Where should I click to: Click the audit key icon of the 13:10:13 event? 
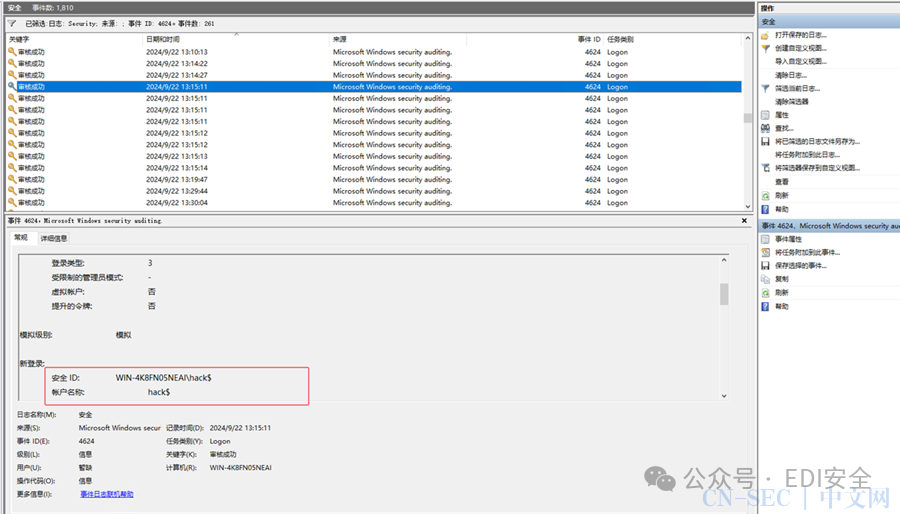(x=12, y=52)
